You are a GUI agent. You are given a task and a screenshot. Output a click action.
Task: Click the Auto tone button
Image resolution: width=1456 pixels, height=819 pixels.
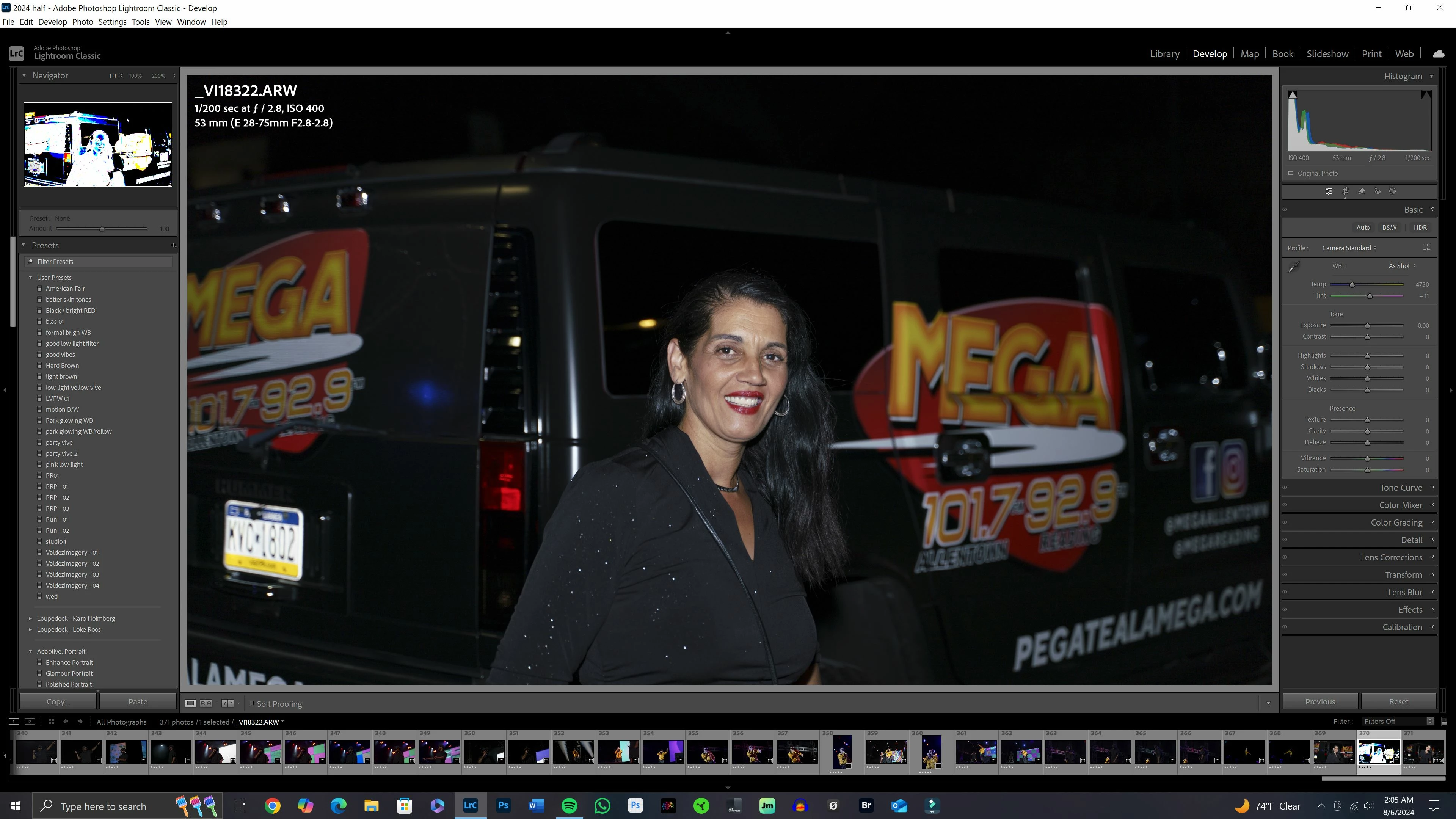[1363, 227]
